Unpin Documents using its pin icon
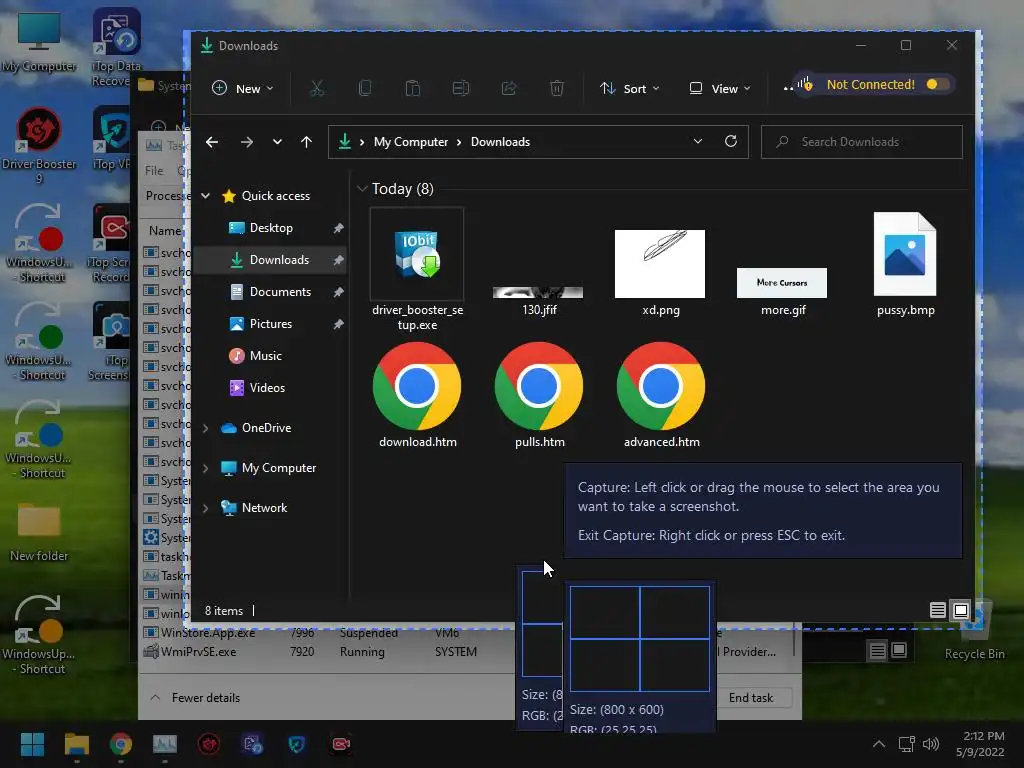 338,292
